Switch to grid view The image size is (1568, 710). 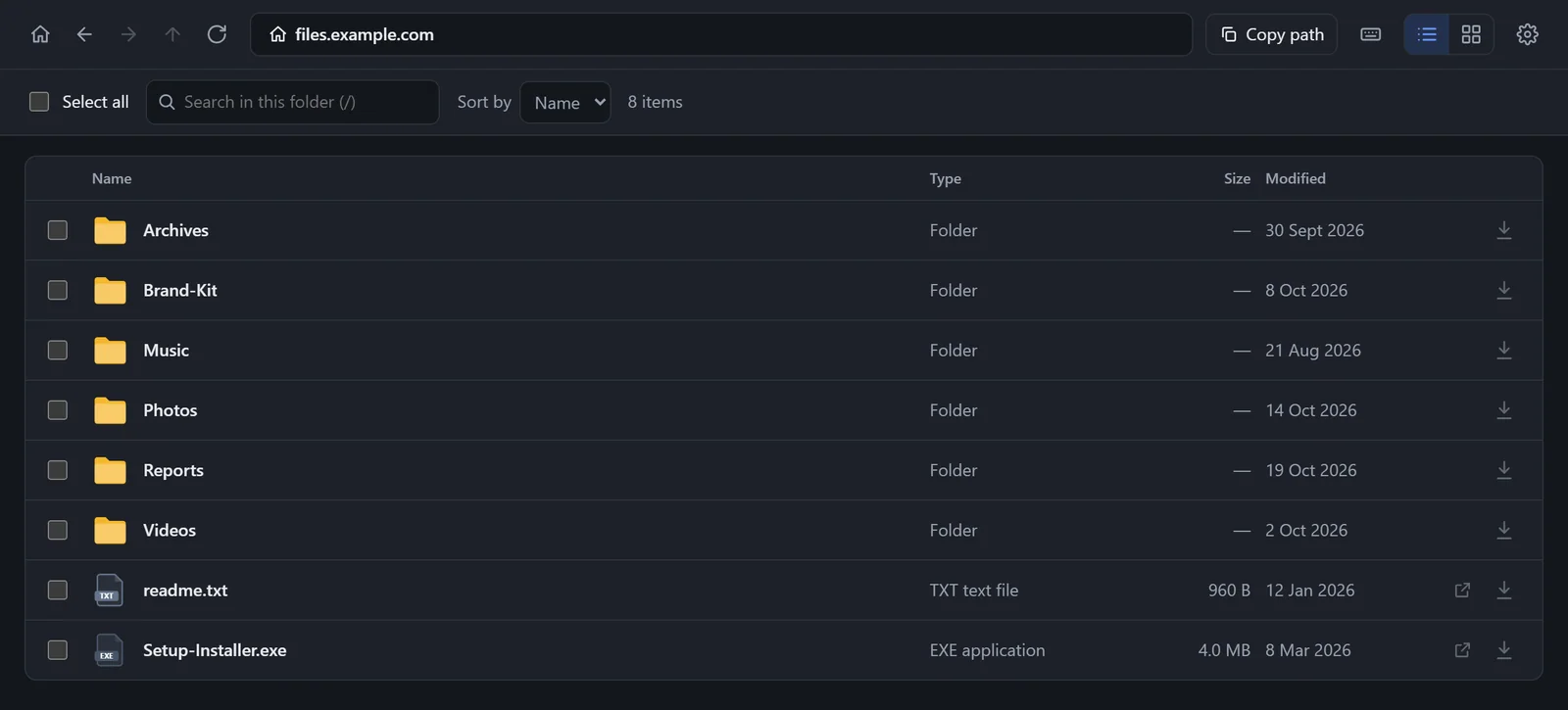pyautogui.click(x=1471, y=34)
